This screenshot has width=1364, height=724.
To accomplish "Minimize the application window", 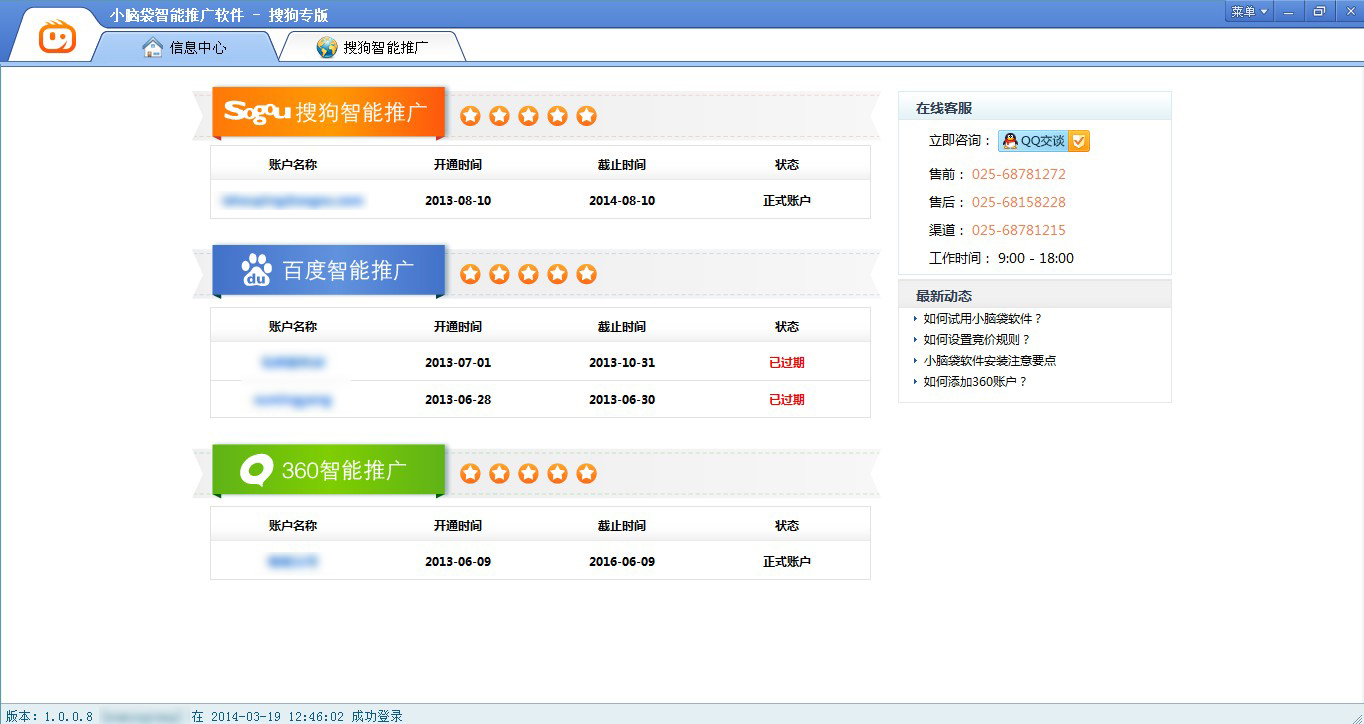I will click(x=1289, y=11).
